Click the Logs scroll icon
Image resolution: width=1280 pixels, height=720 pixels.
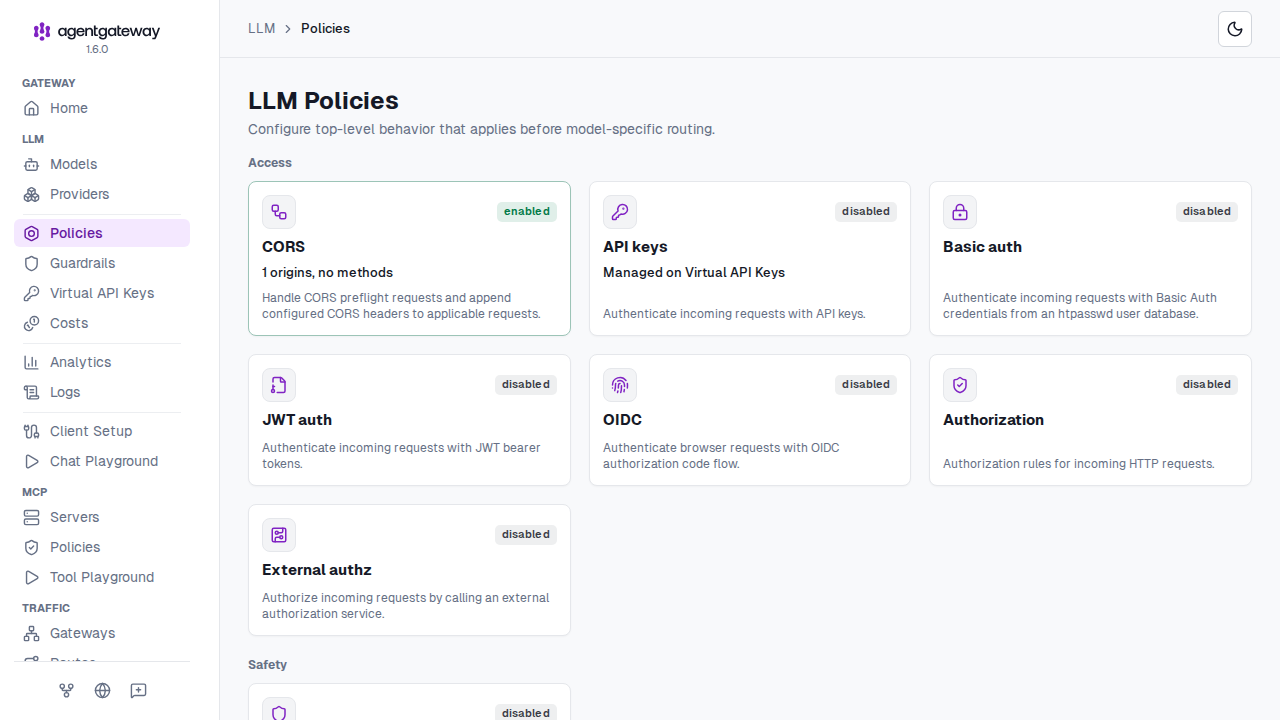pos(32,392)
